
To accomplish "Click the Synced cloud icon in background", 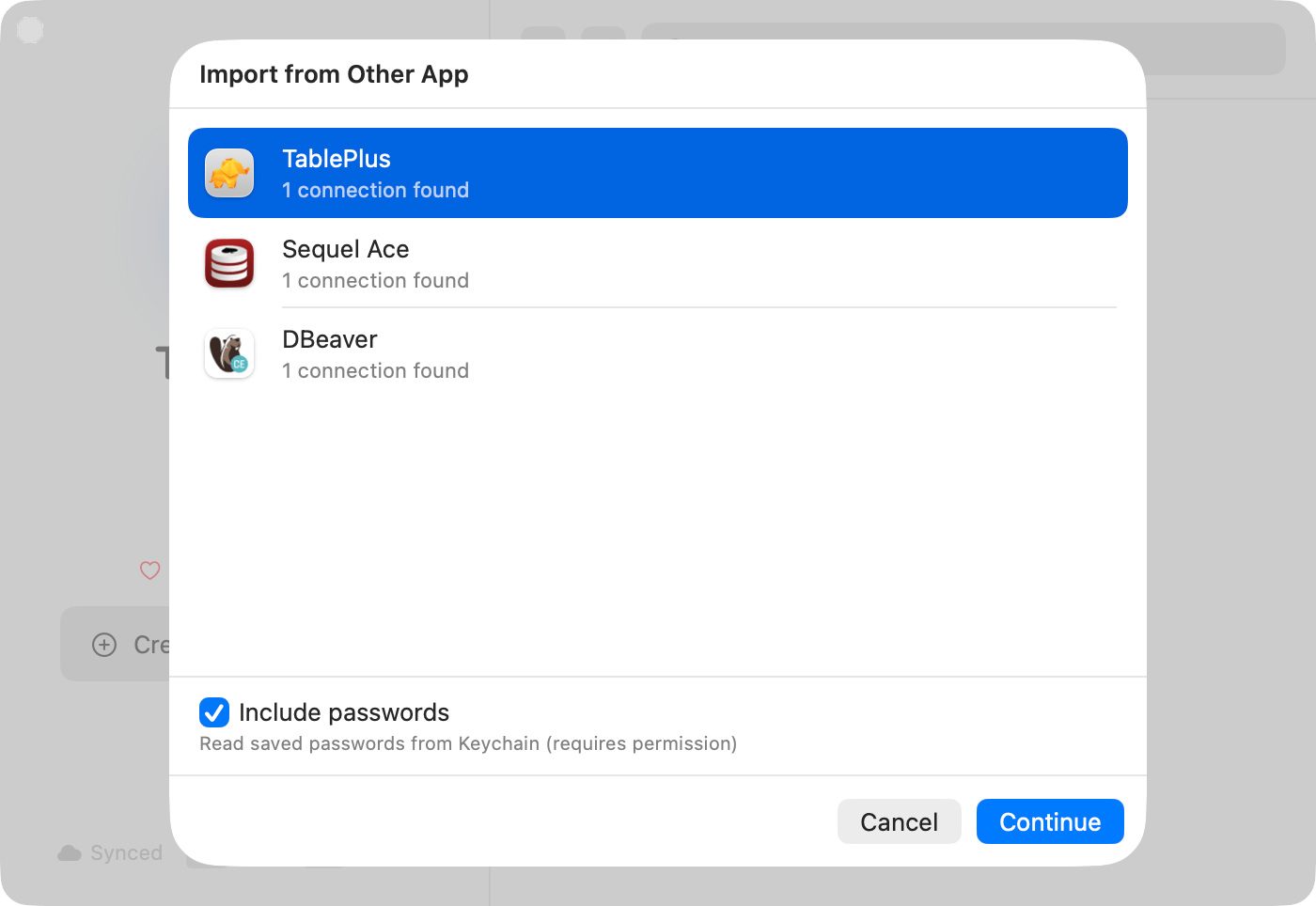I will pos(70,852).
